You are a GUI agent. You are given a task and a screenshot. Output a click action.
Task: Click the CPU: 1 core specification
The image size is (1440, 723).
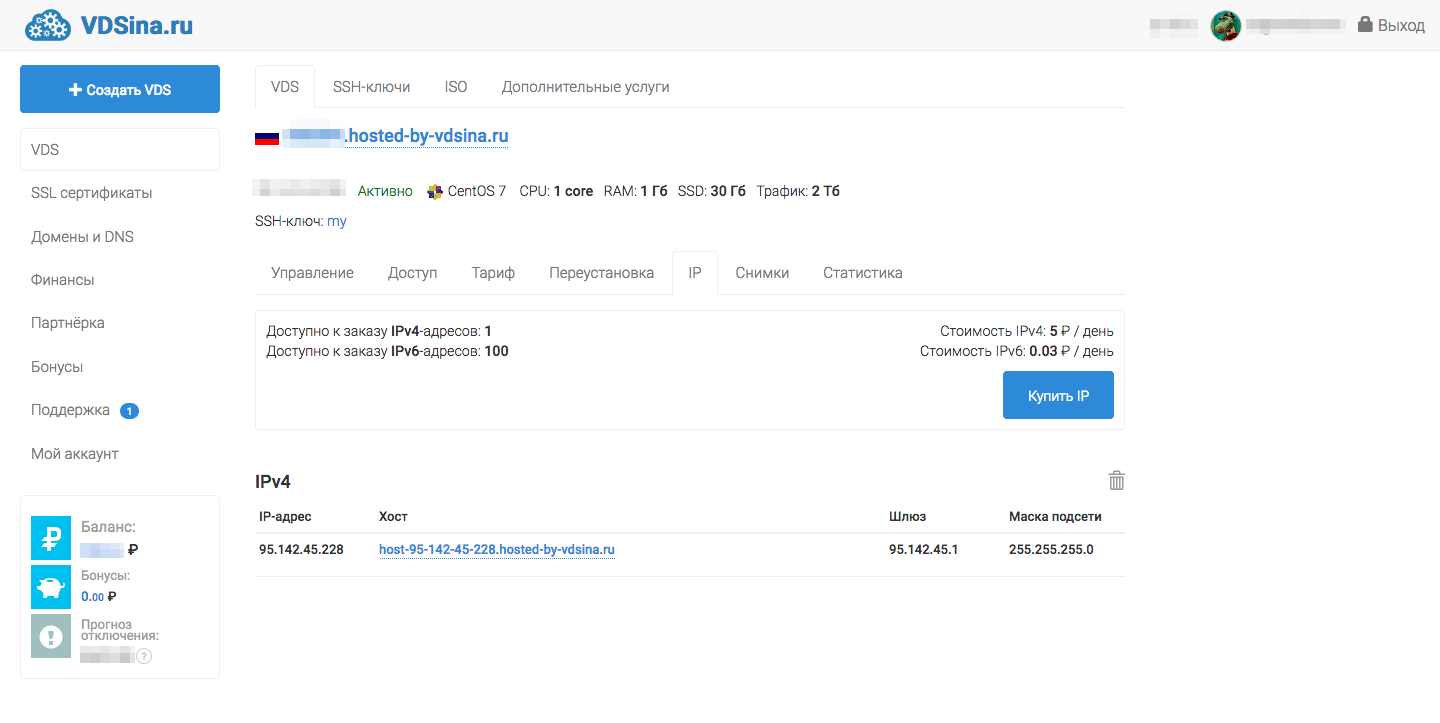click(x=556, y=191)
